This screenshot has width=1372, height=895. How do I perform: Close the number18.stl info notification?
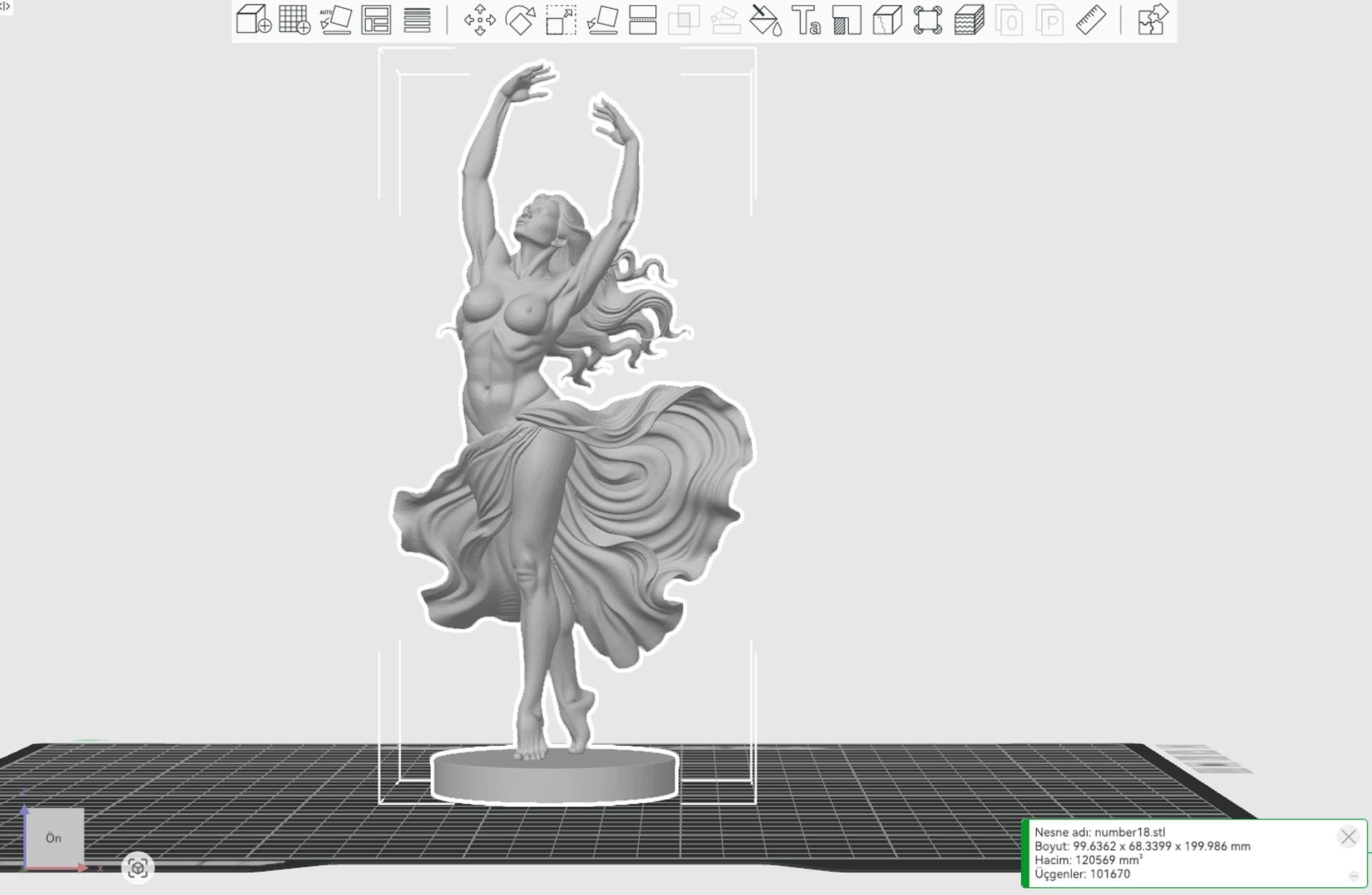1348,836
